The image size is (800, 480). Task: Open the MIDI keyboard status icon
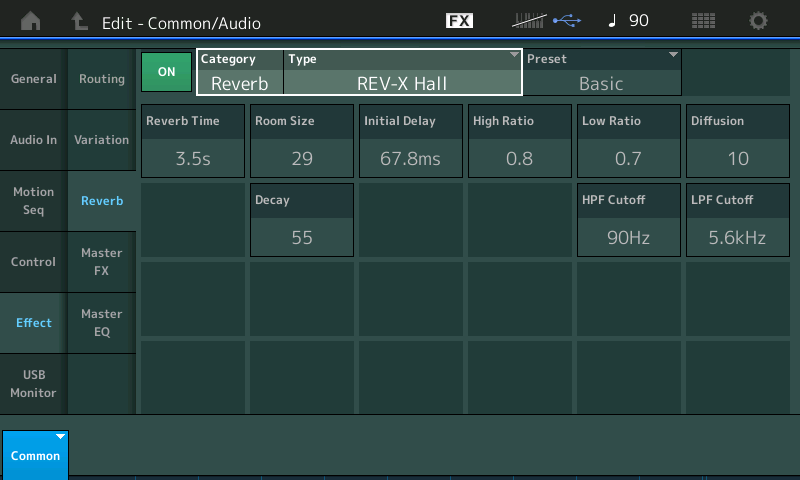tap(530, 20)
